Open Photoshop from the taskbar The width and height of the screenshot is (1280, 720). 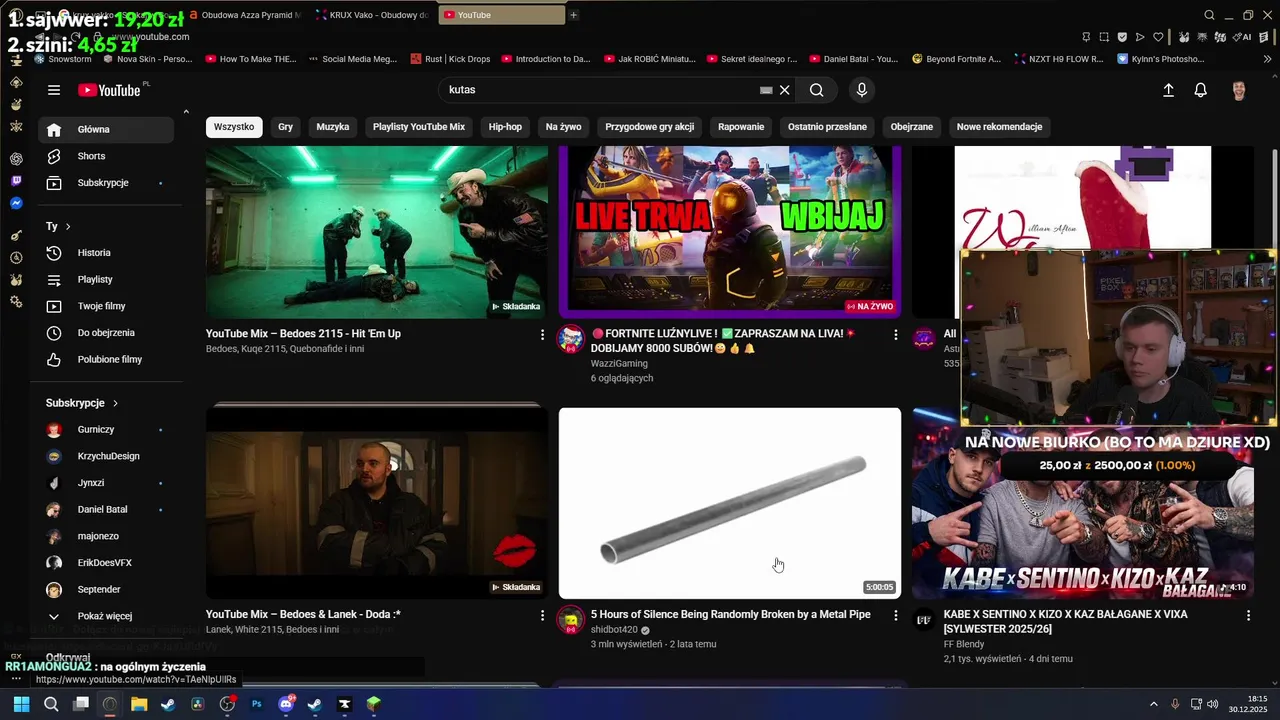click(257, 704)
